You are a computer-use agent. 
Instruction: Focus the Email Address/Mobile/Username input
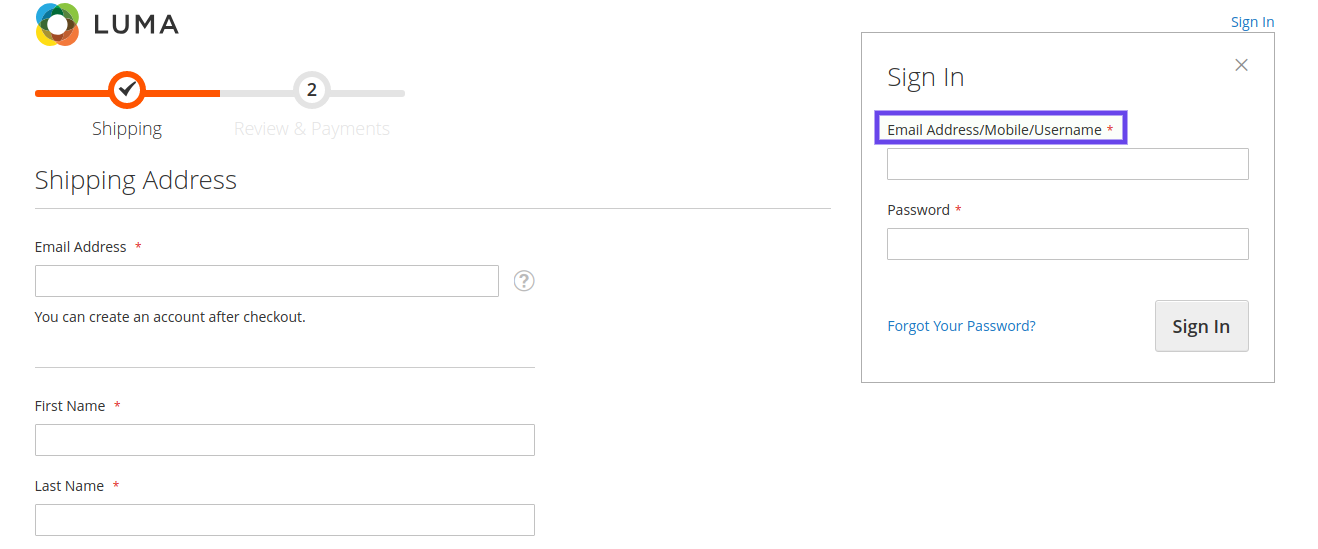click(1067, 164)
